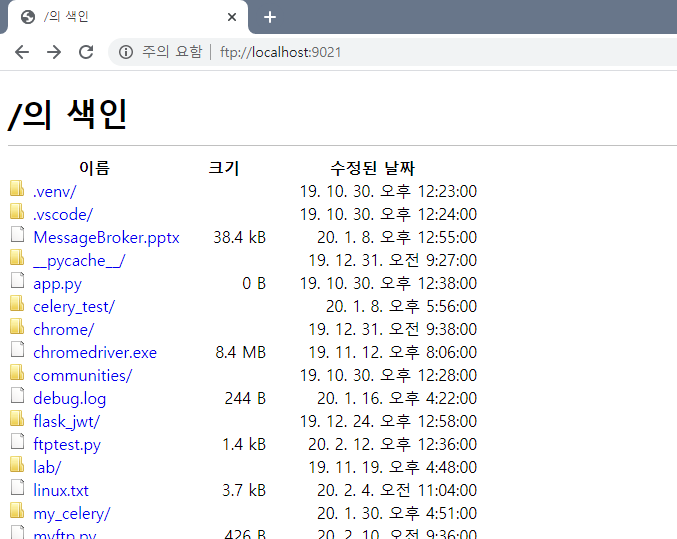The width and height of the screenshot is (677, 539).
Task: Click the date 20. 2. 4. 오전 11:04:00
Action: click(397, 491)
